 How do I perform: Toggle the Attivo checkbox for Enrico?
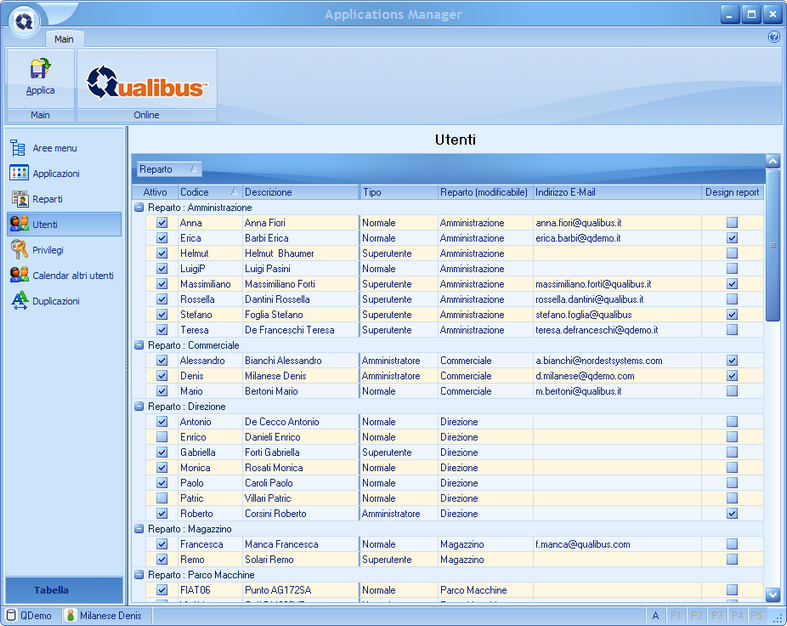[x=162, y=437]
